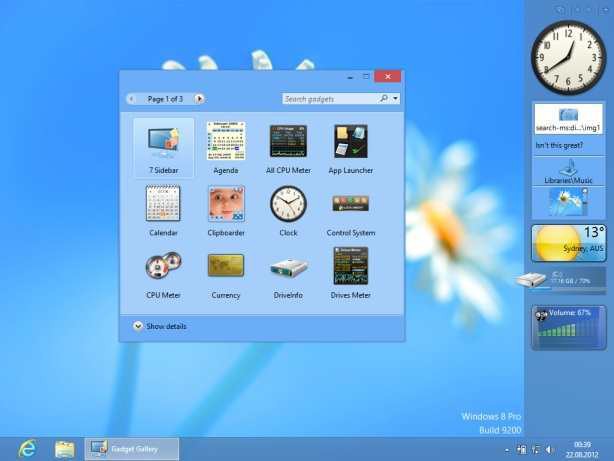
Task: Go to next gadget page
Action: coord(200,99)
